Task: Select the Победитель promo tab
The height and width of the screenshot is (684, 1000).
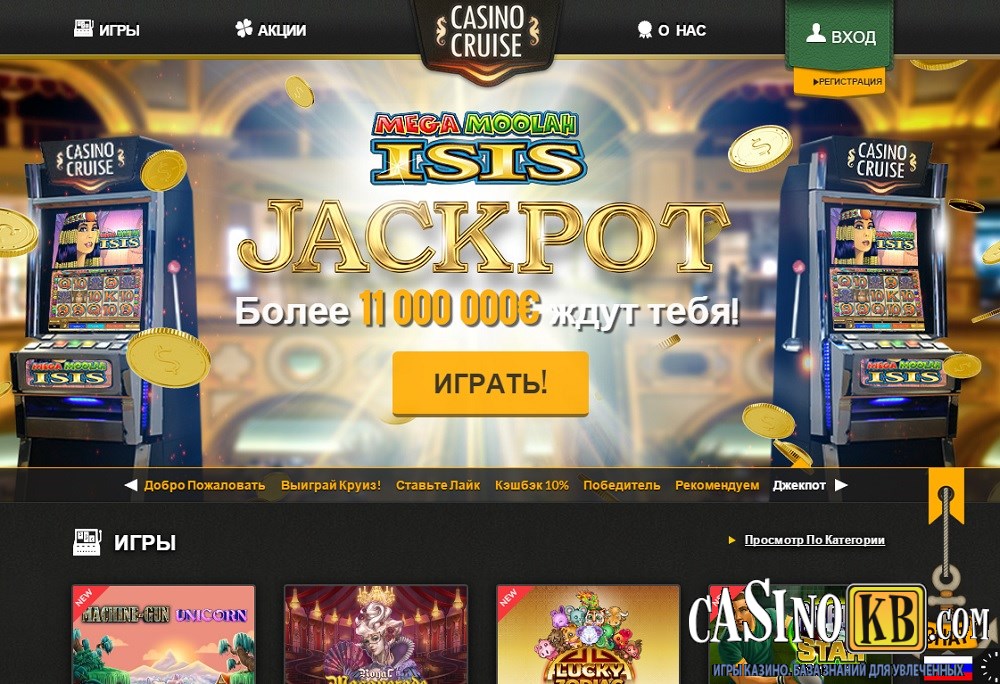Action: [622, 485]
